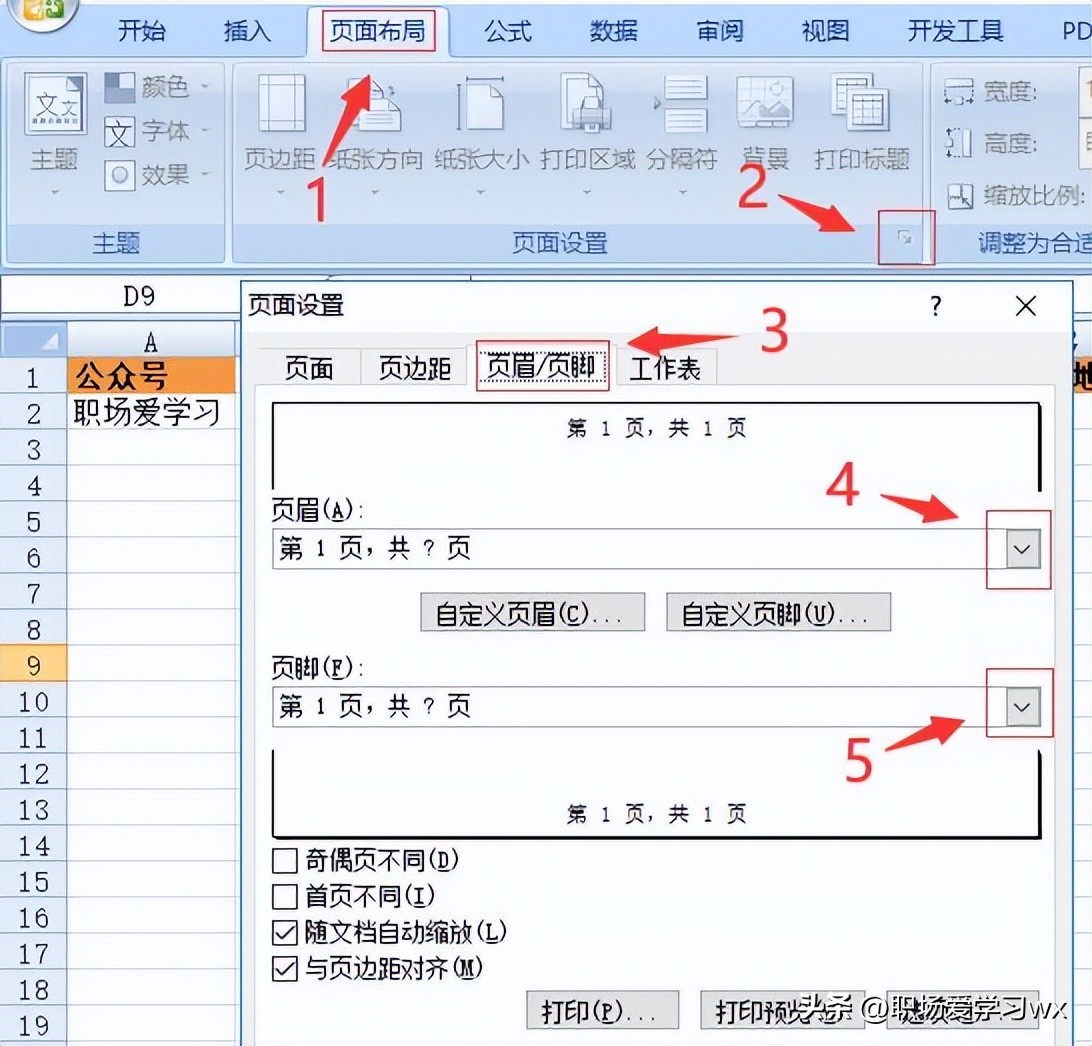Switch to the 工作表 tab
Image resolution: width=1092 pixels, height=1046 pixels.
[666, 367]
